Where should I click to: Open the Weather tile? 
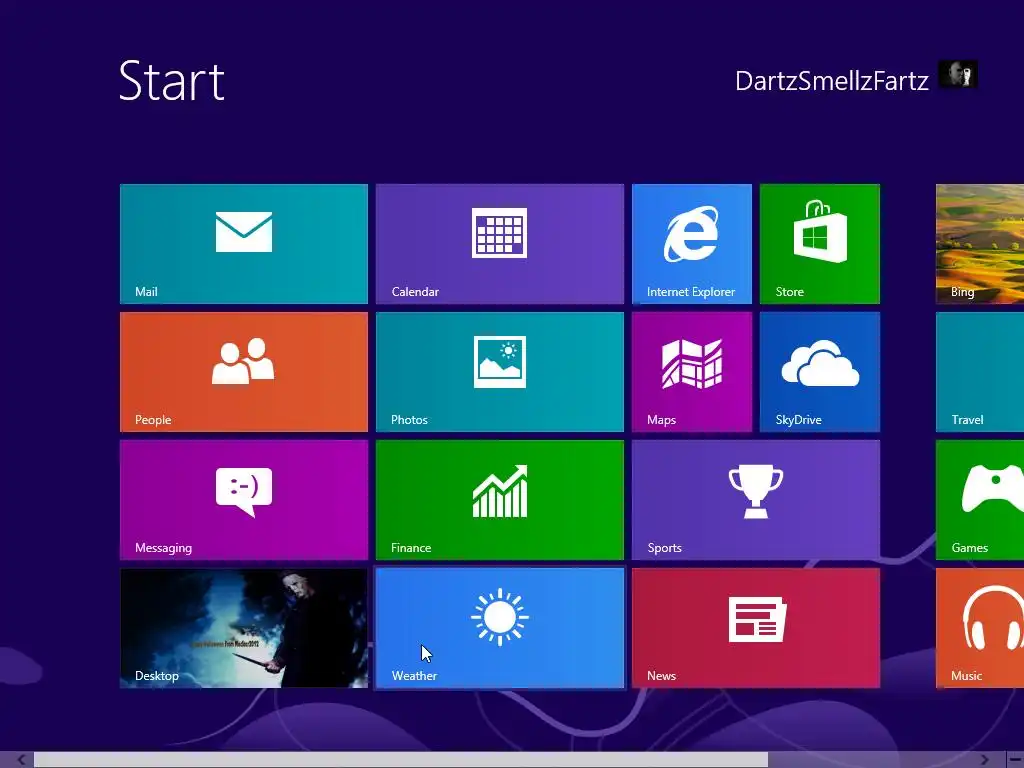point(500,628)
